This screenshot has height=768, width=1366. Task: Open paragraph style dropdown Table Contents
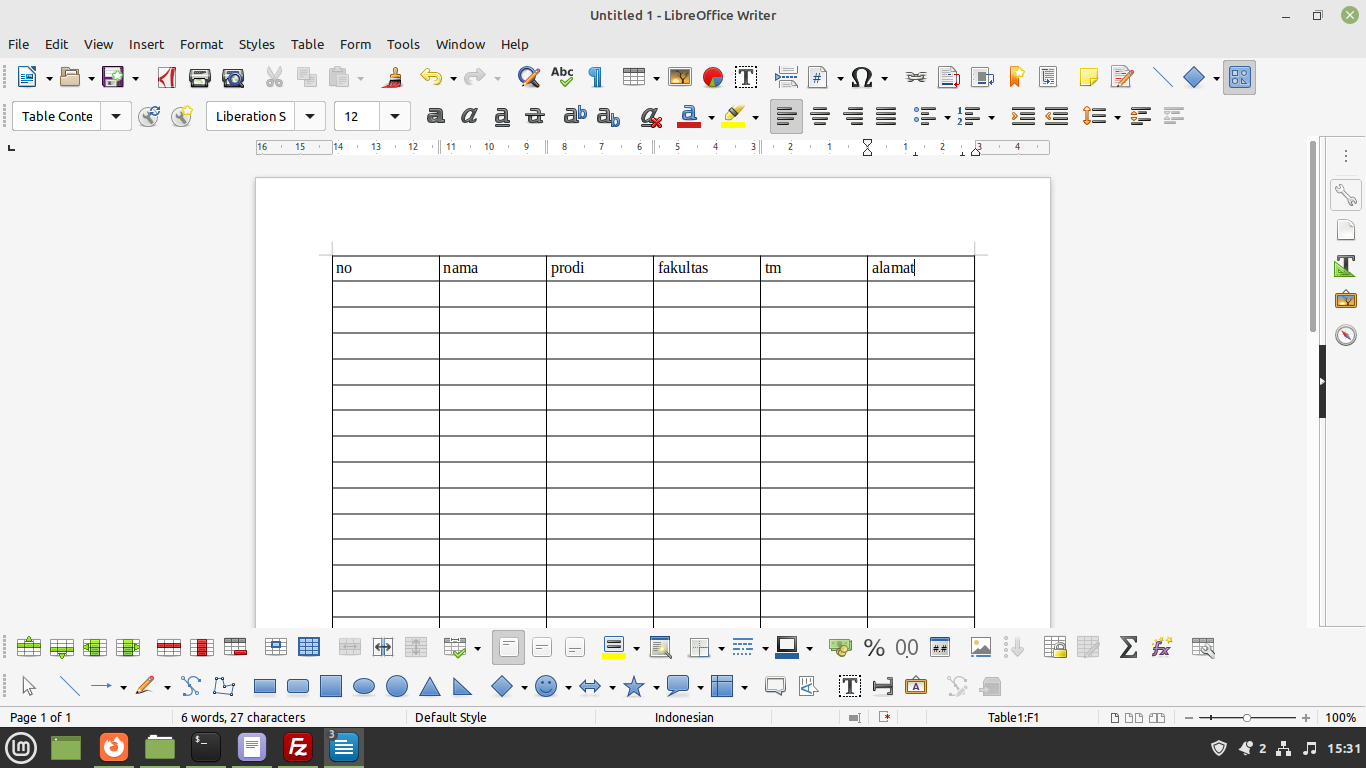116,116
